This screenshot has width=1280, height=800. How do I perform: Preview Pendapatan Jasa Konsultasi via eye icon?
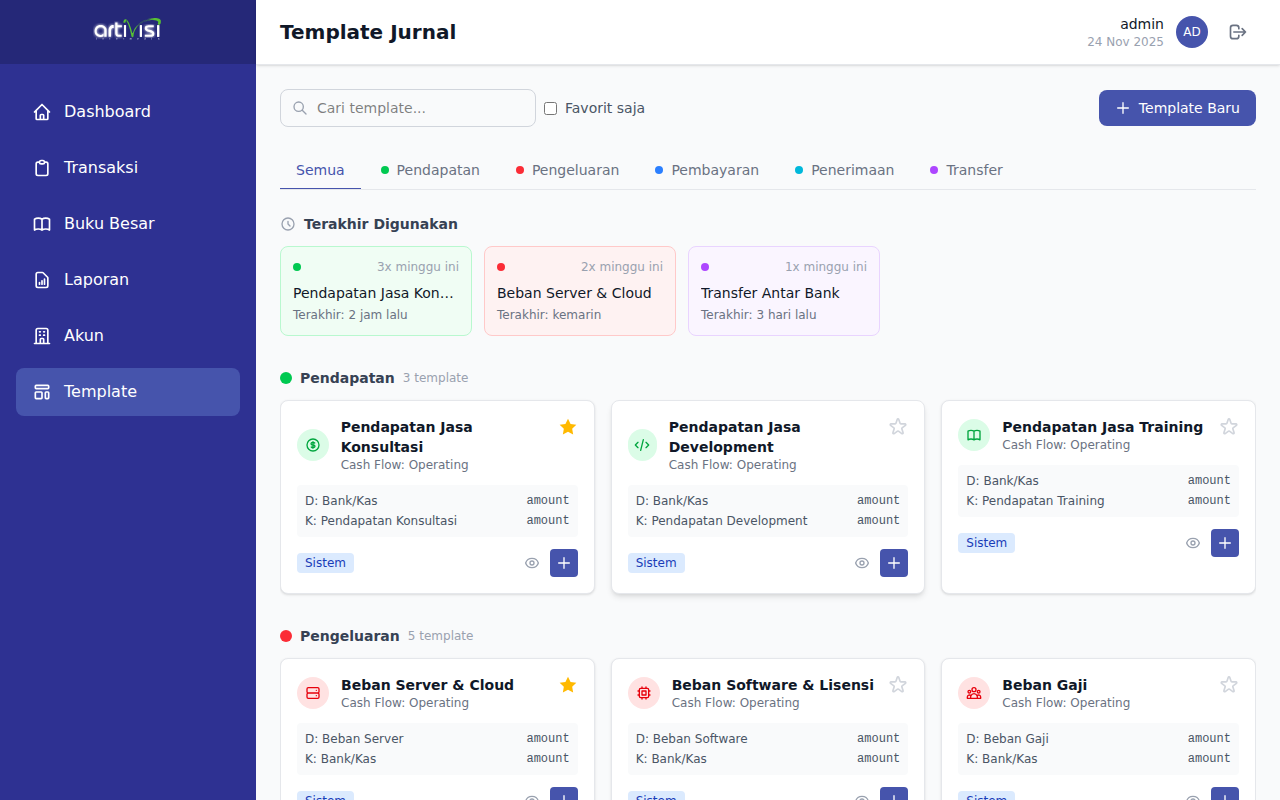[x=532, y=563]
